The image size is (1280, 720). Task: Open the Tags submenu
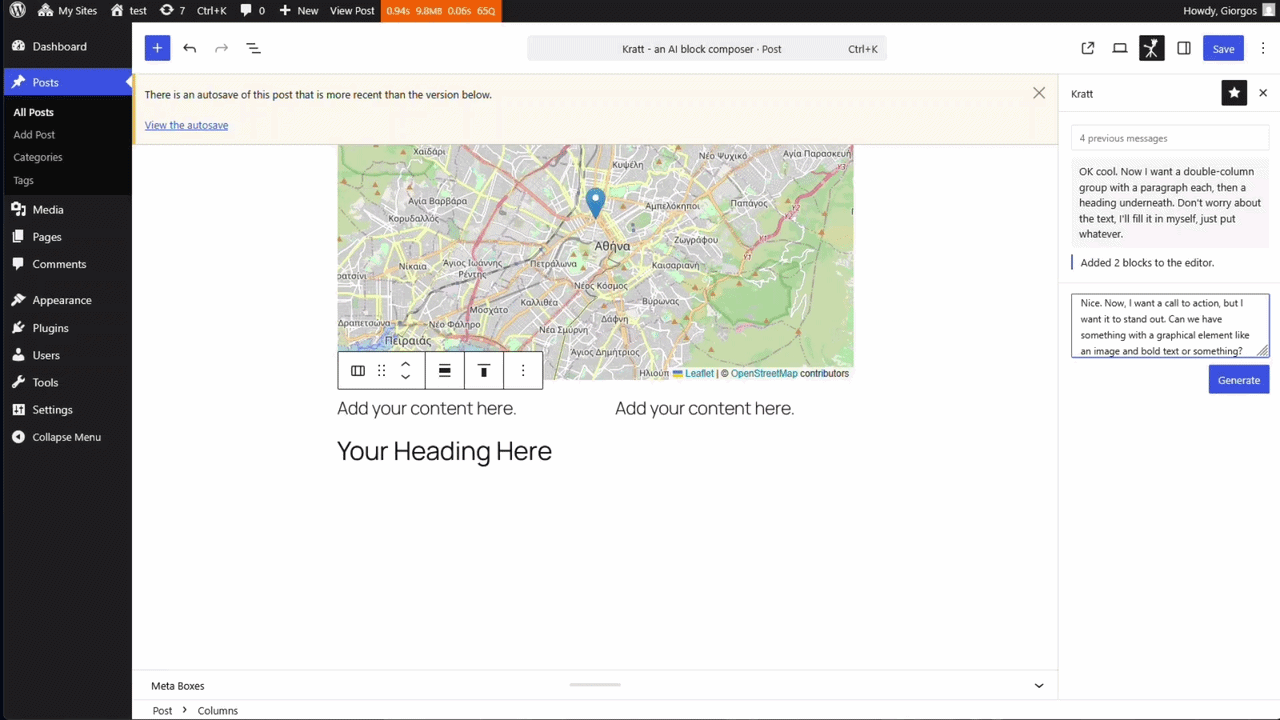coord(23,180)
